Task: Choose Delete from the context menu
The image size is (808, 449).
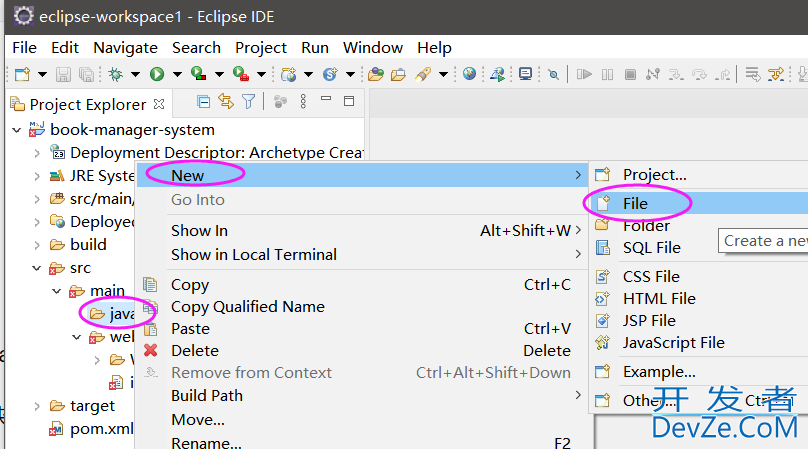Action: 361,351
